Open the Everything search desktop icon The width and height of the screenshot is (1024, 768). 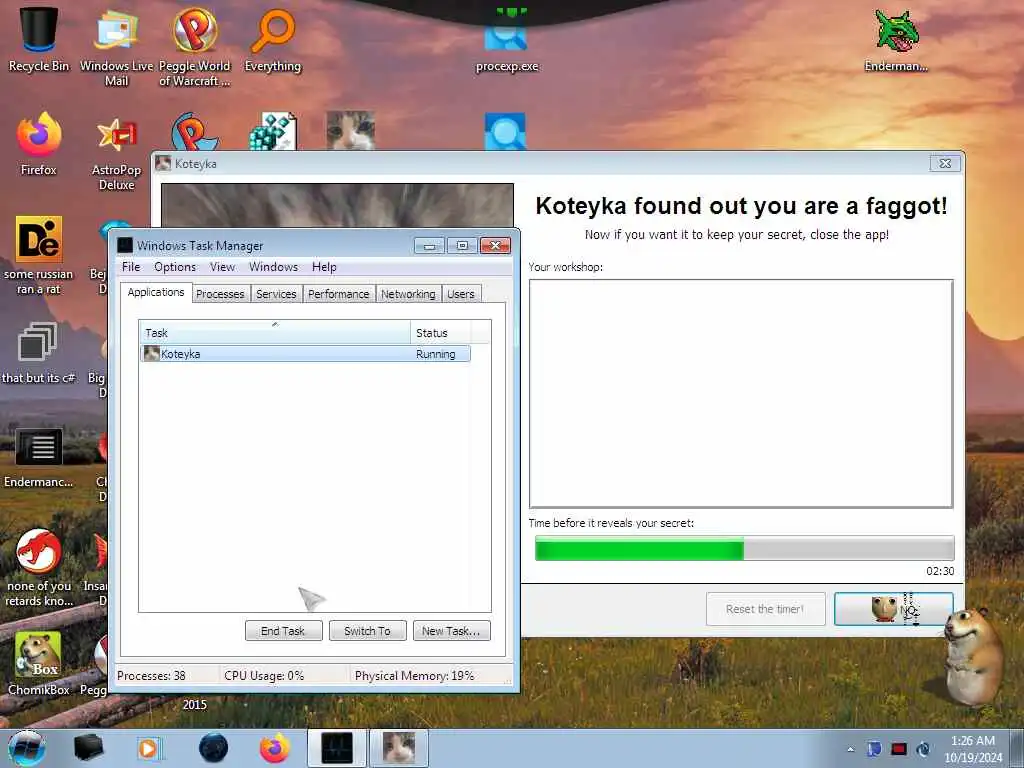click(x=273, y=39)
